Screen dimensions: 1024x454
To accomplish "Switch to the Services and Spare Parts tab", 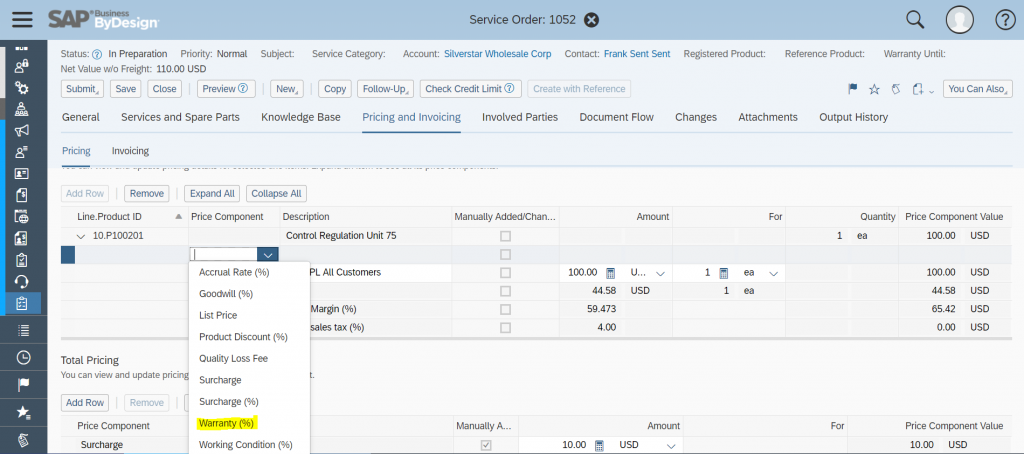I will pyautogui.click(x=180, y=118).
